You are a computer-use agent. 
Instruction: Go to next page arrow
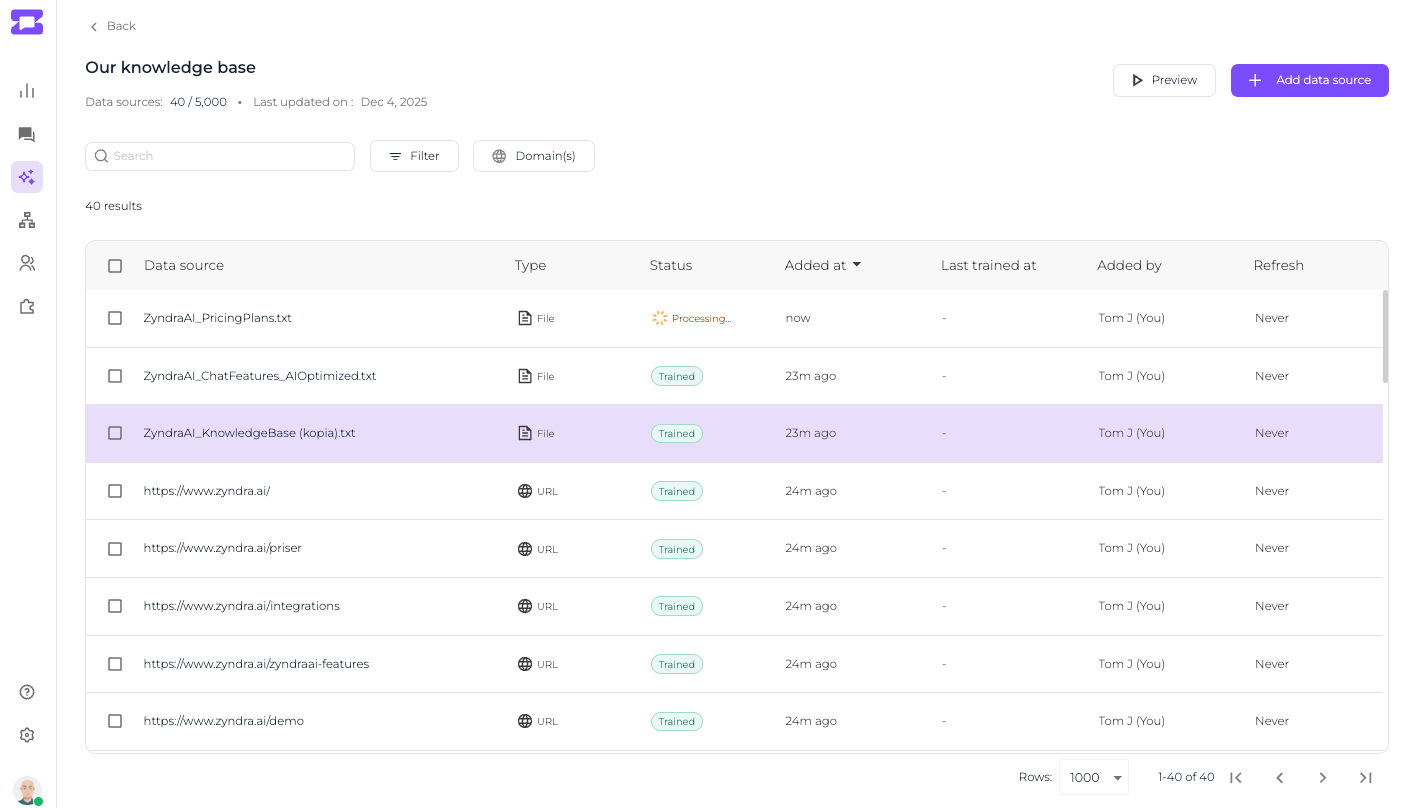click(1322, 777)
